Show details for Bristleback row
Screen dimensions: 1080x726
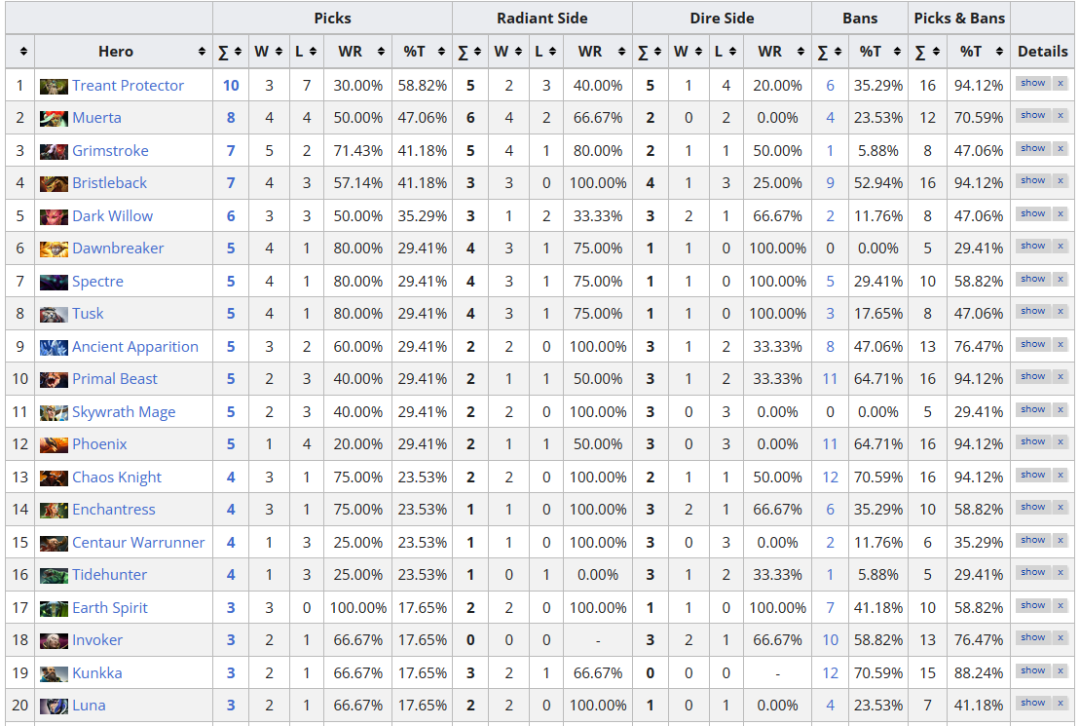[x=1032, y=180]
